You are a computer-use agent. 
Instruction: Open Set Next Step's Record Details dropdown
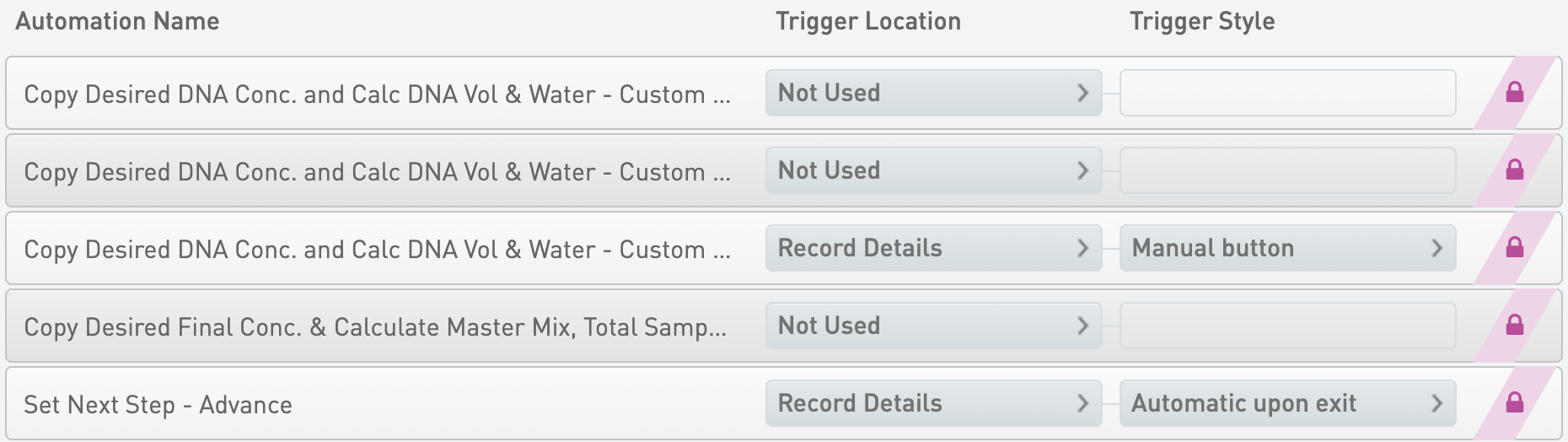coord(933,403)
